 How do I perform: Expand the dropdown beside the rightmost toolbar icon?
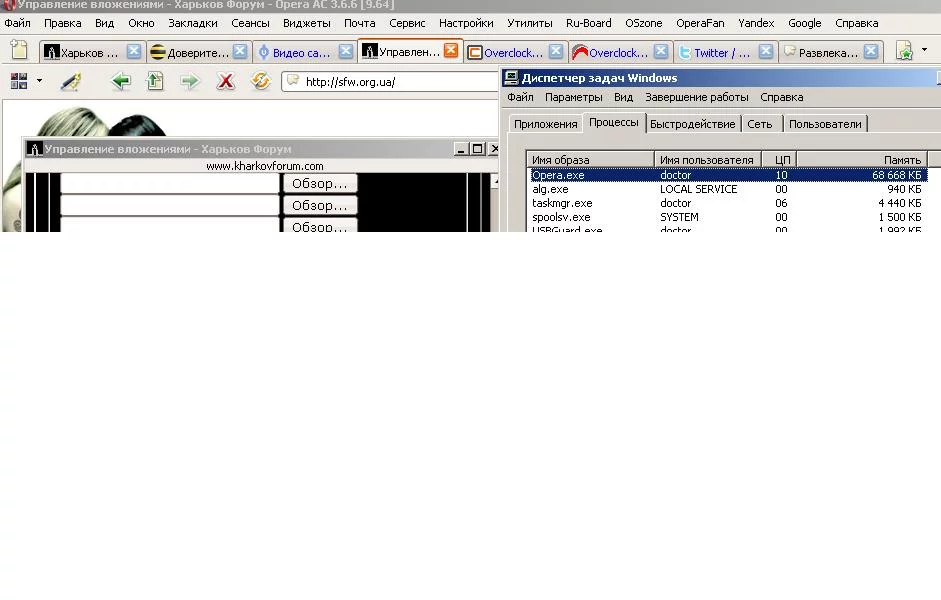924,48
